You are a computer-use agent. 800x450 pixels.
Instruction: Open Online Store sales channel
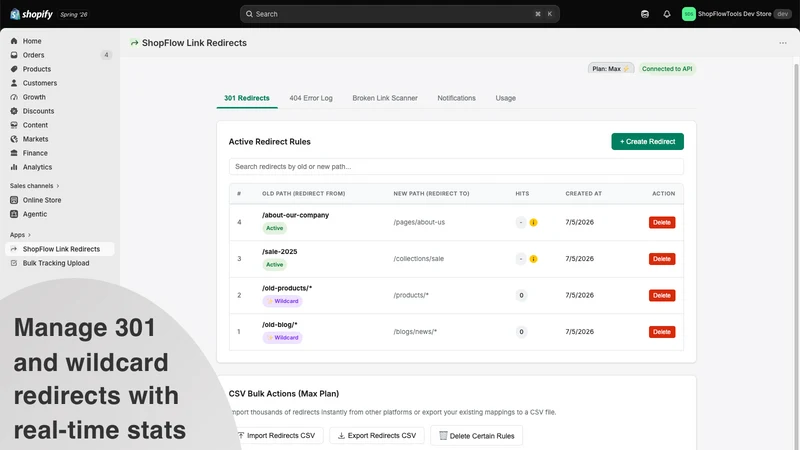[42, 200]
